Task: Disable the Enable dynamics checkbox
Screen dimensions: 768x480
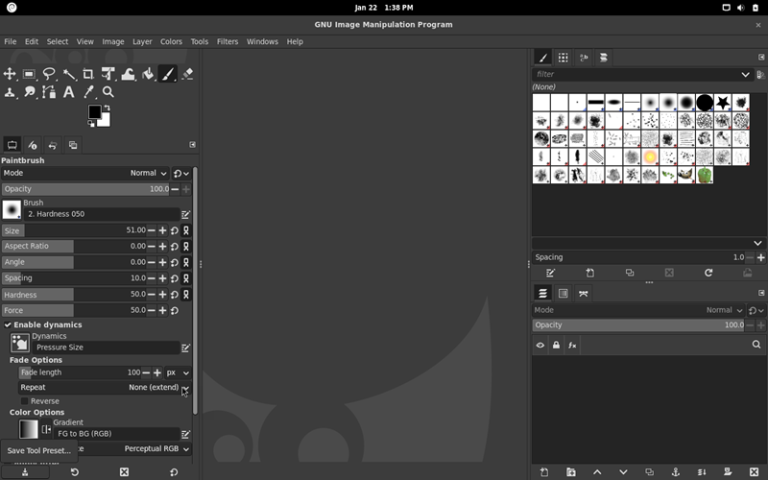Action: click(8, 325)
